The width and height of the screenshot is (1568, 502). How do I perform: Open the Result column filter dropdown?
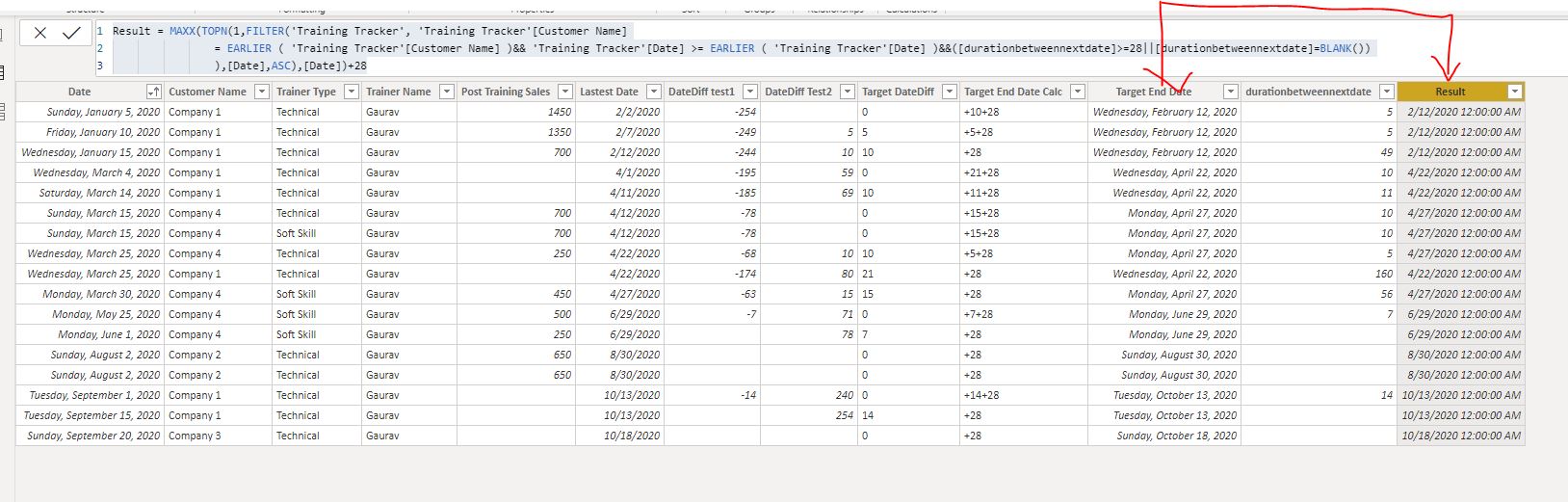pyautogui.click(x=1515, y=92)
